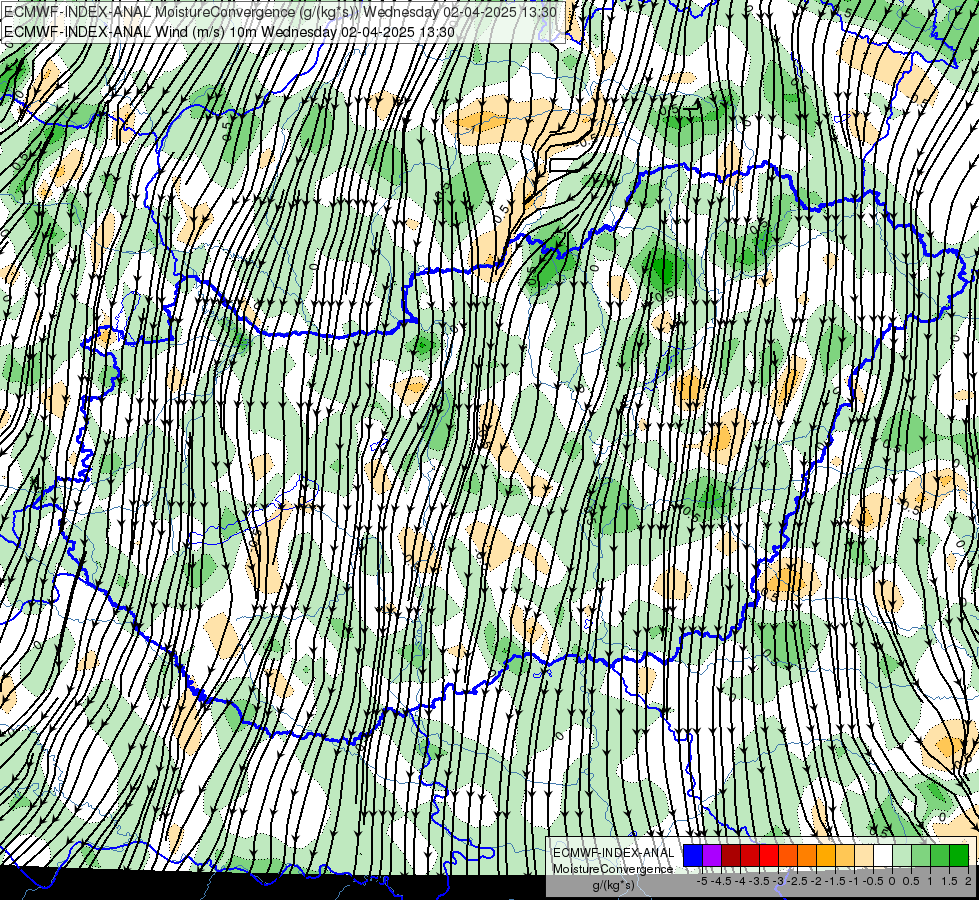The height and width of the screenshot is (900, 979).
Task: Click the legend's MoistureConvergence label
Action: pyautogui.click(x=612, y=869)
